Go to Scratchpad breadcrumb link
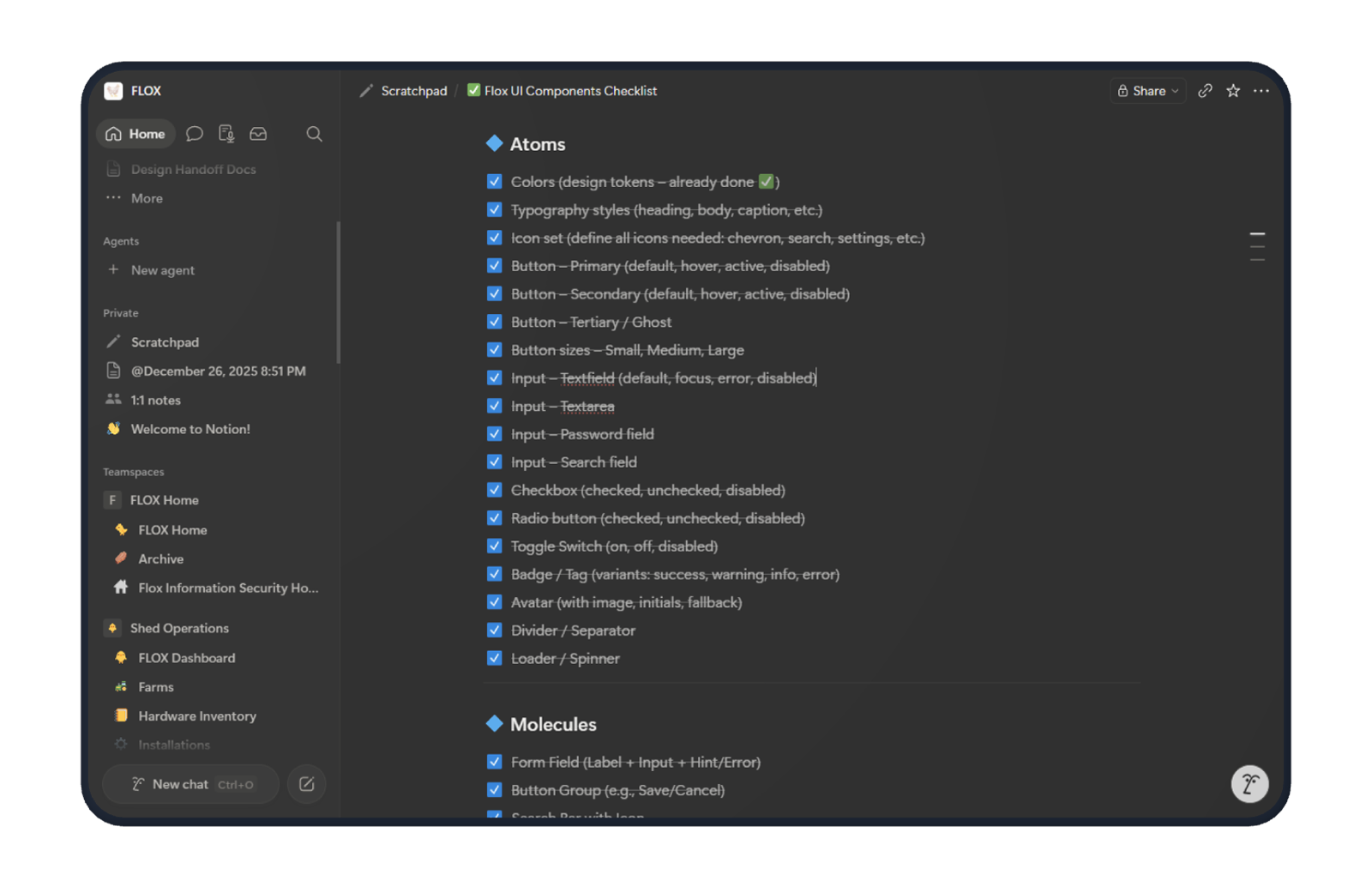This screenshot has height=887, width=1372. tap(414, 91)
